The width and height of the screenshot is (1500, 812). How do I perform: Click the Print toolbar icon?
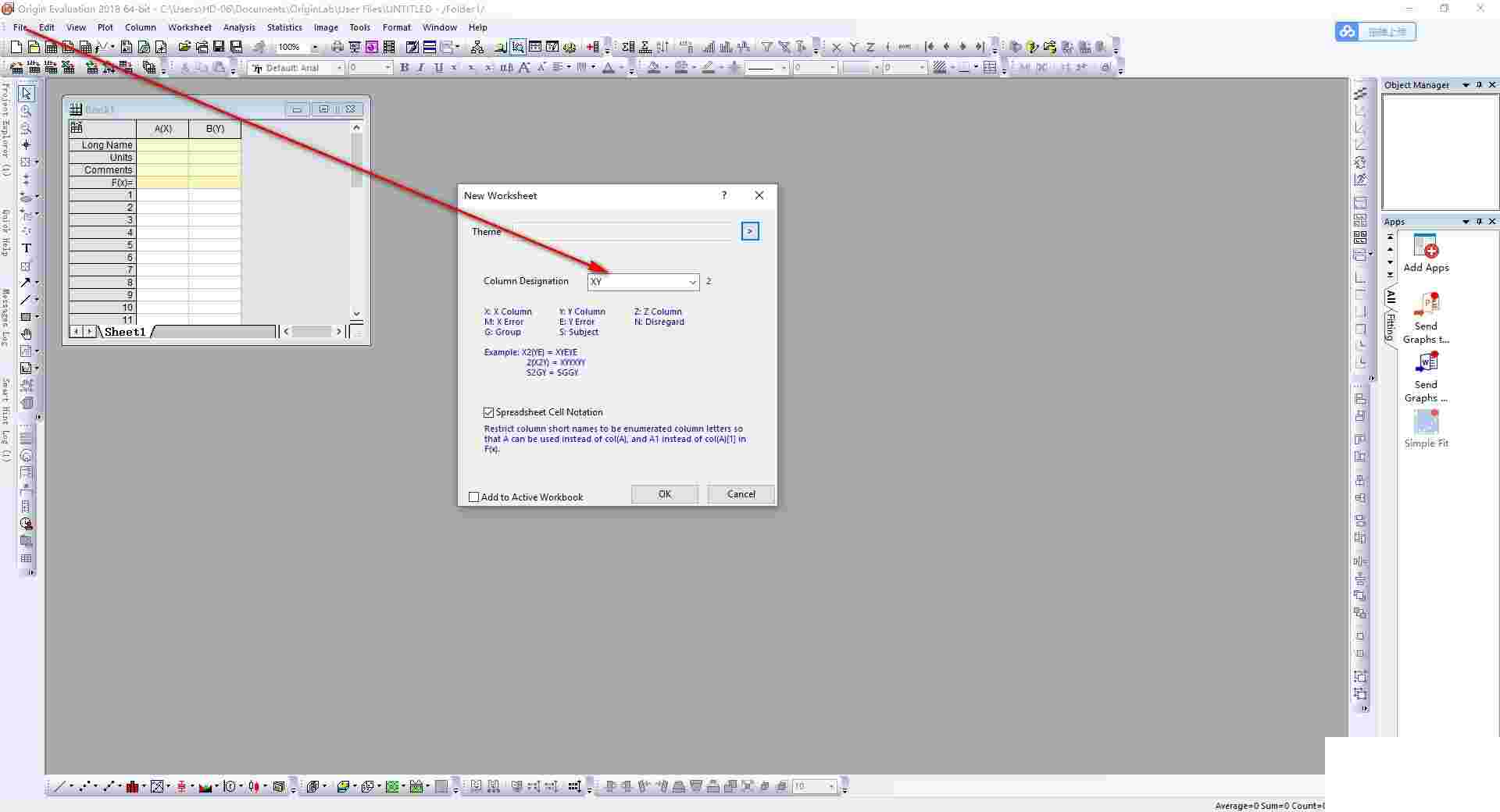coord(337,48)
